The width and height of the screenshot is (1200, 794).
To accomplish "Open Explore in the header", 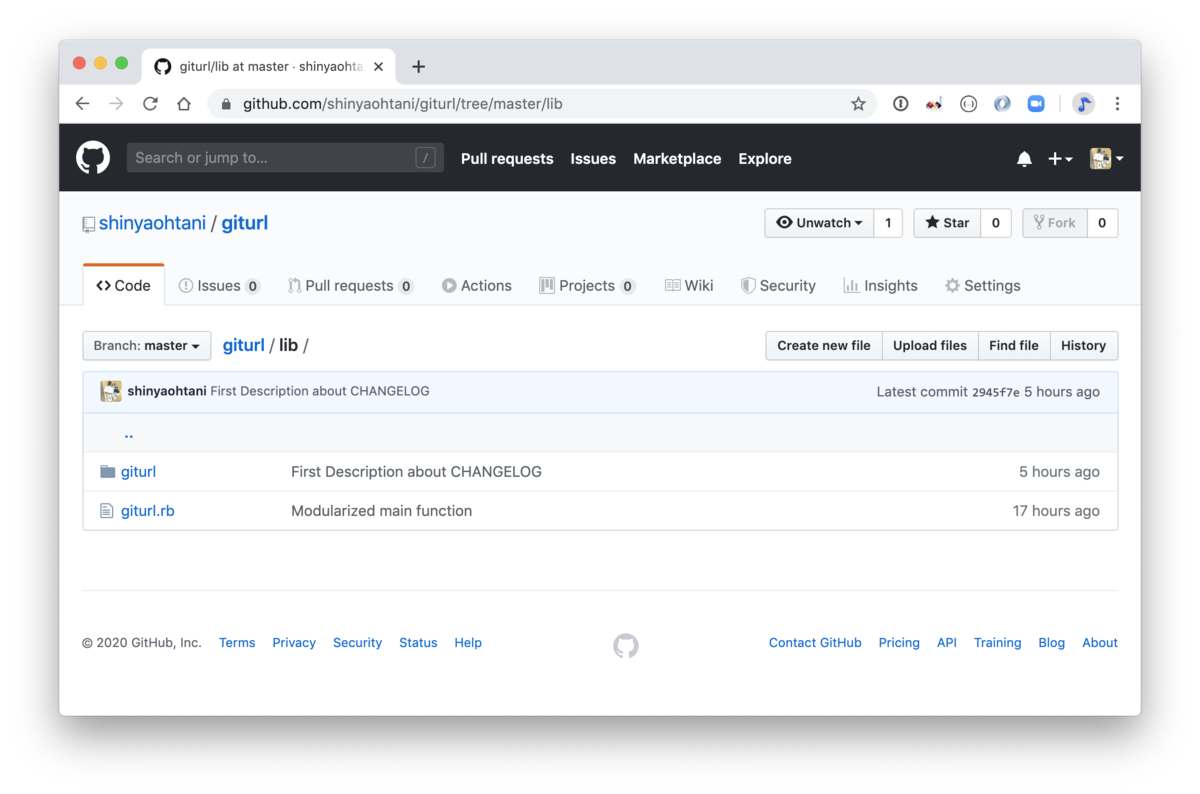I will tap(765, 159).
